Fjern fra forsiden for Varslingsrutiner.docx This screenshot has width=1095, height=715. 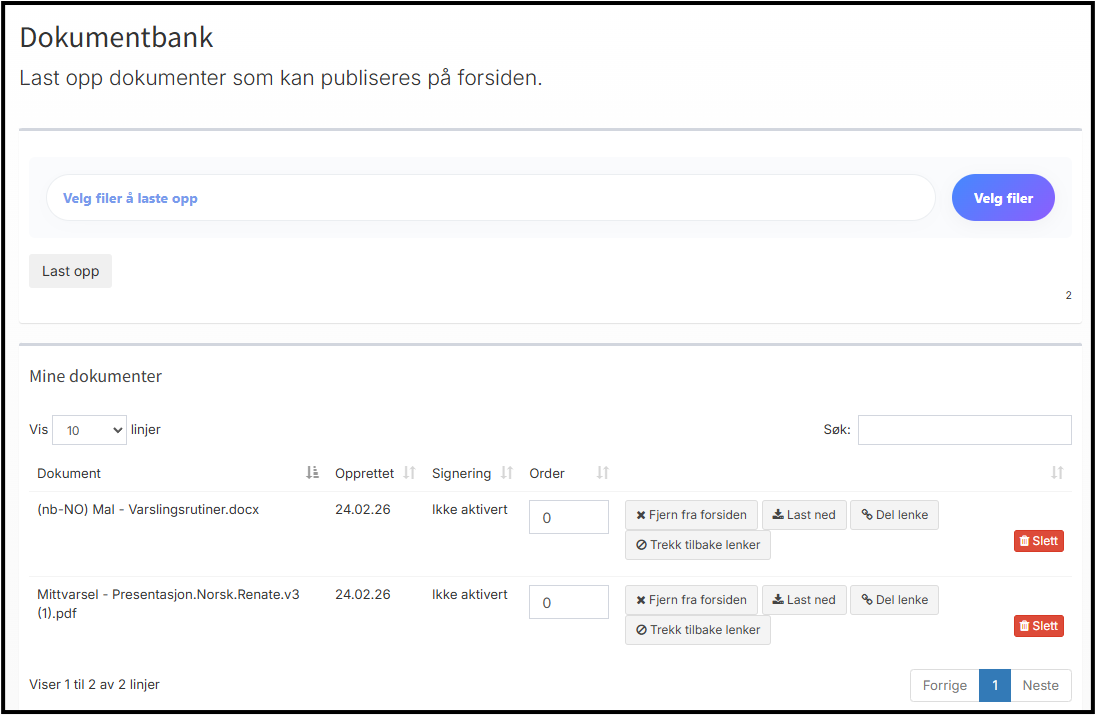pos(691,515)
